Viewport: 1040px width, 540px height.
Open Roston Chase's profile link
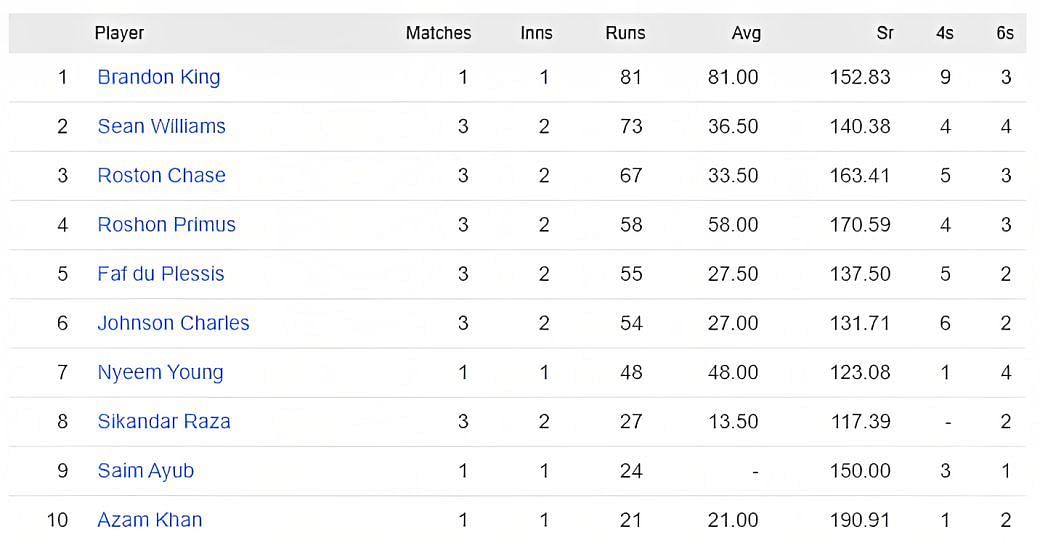pyautogui.click(x=161, y=175)
